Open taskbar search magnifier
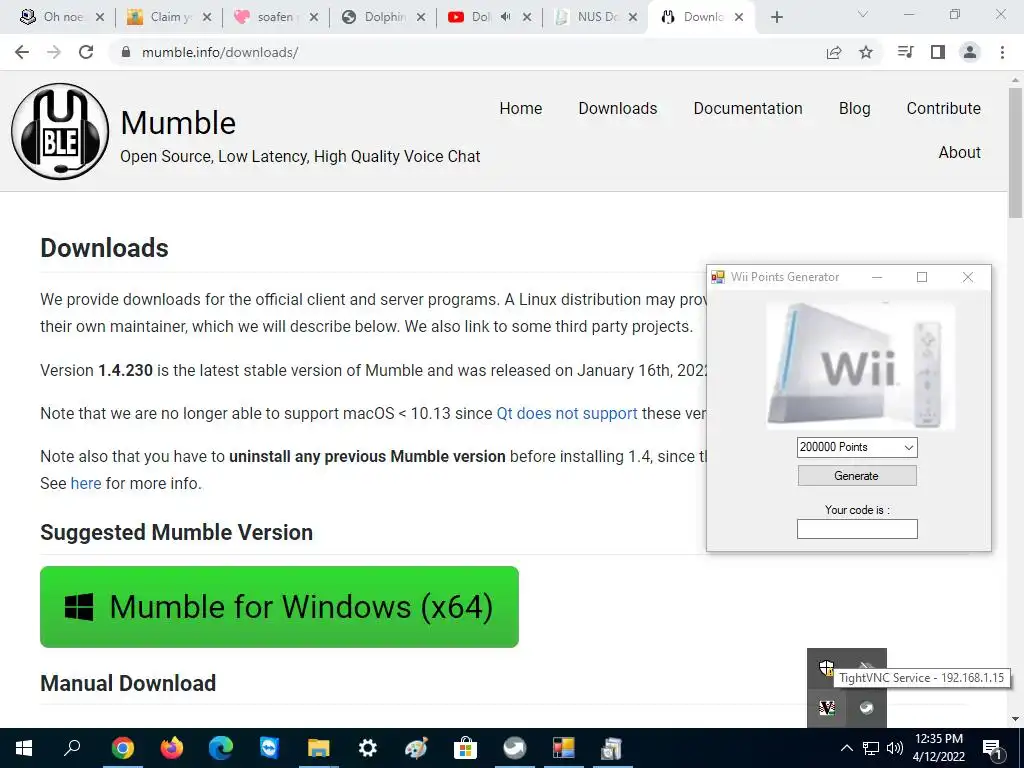 point(72,748)
